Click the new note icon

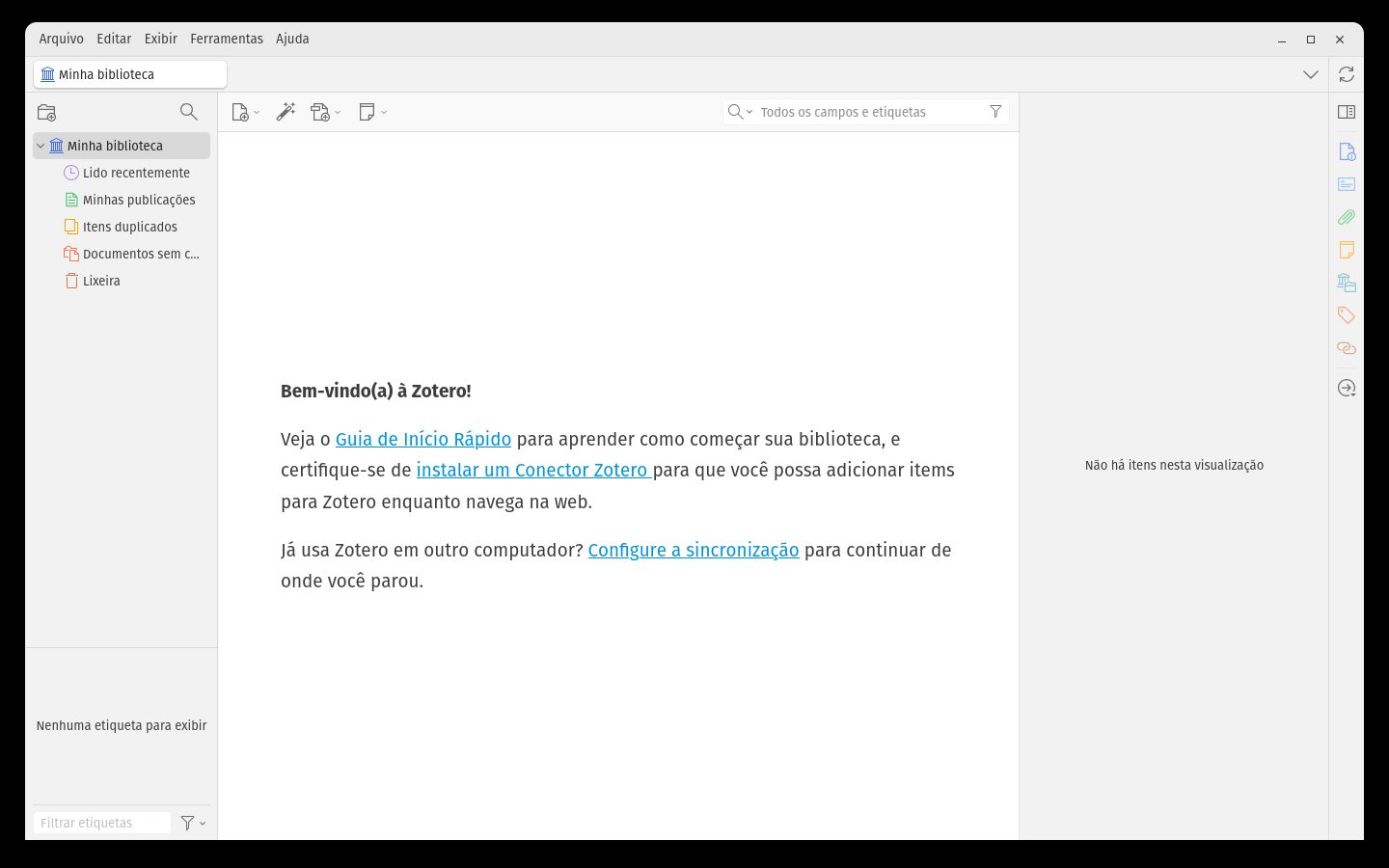(x=368, y=112)
